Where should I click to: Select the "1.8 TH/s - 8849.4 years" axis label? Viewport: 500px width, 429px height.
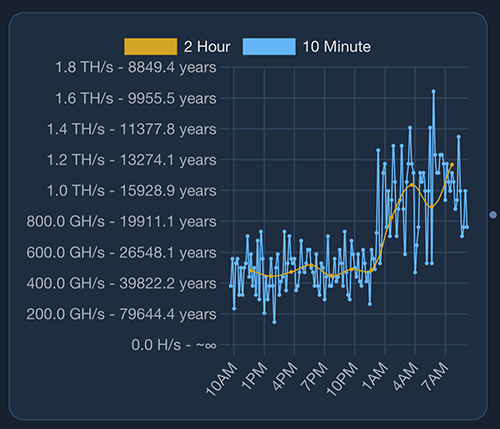click(136, 67)
